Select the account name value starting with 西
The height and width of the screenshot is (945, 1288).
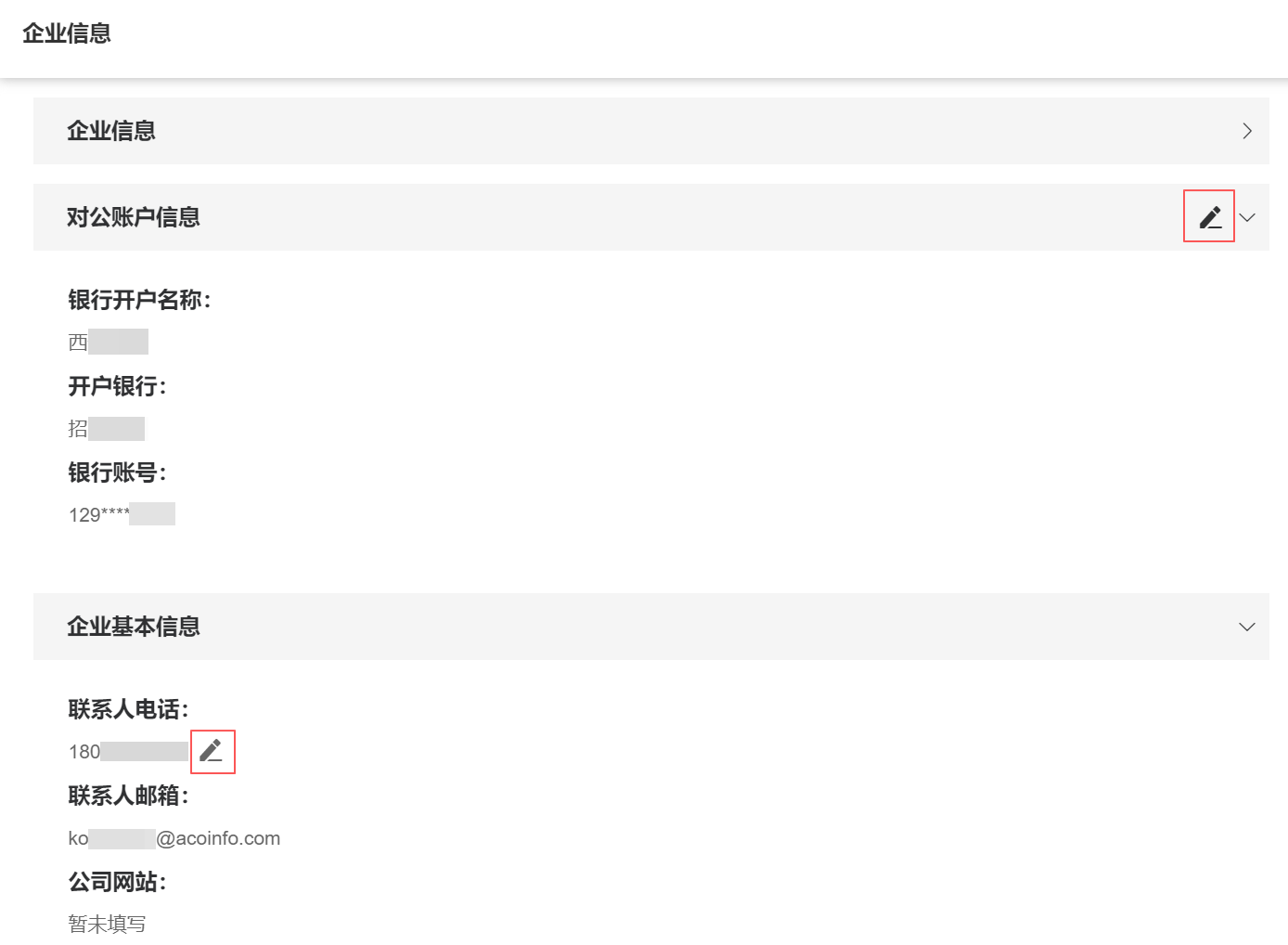click(x=108, y=343)
